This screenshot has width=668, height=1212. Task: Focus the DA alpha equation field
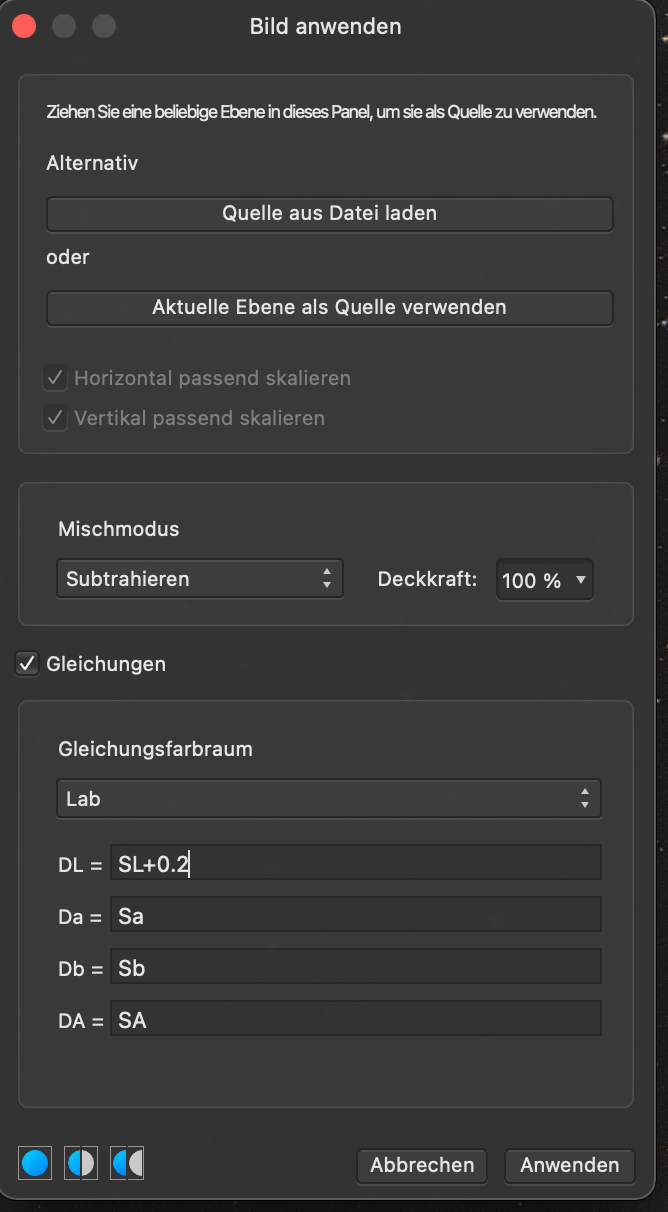click(355, 1017)
